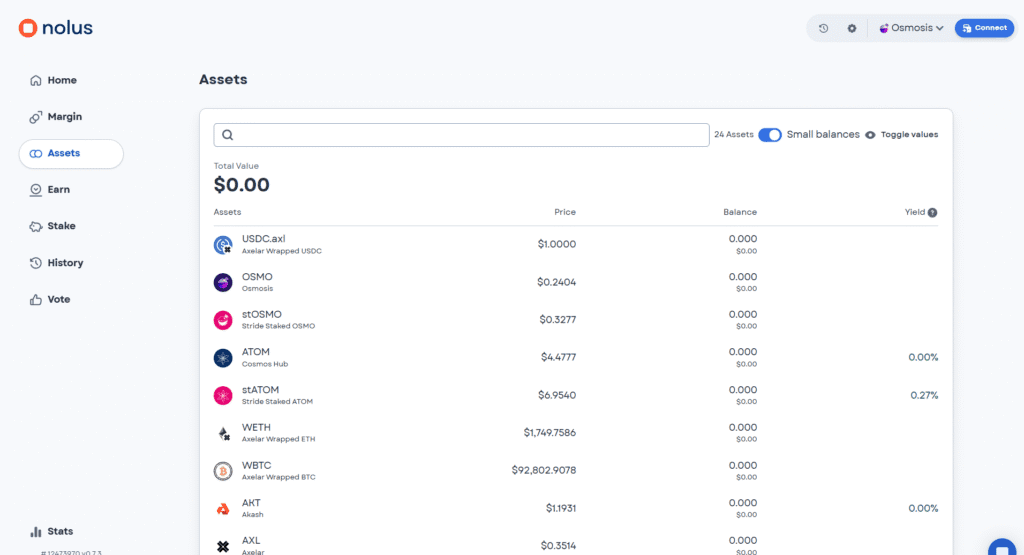Select the OSMO asset name
This screenshot has height=555, width=1024.
coord(257,277)
